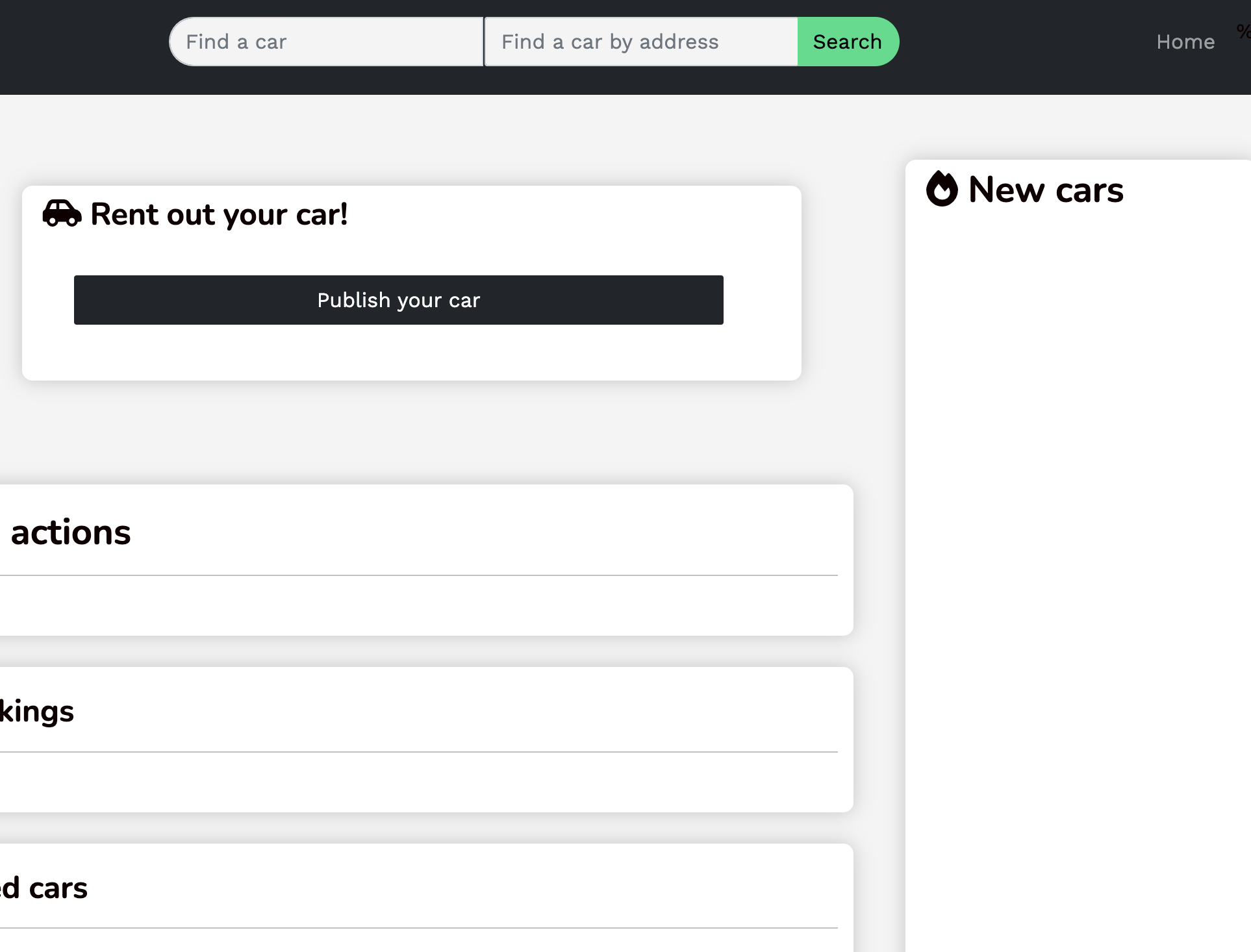This screenshot has width=1251, height=952.
Task: Click the Rent out your car heading
Action: [x=219, y=214]
